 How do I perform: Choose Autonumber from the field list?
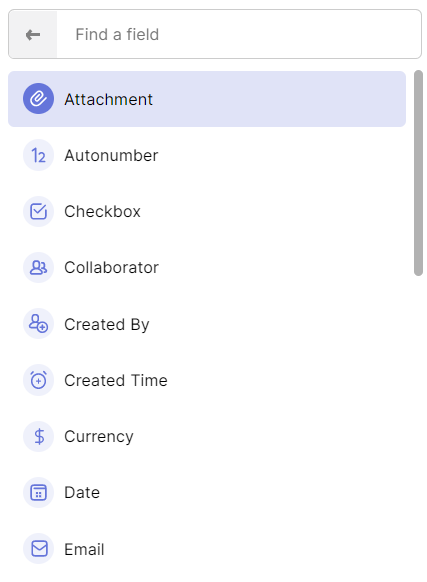coord(207,155)
